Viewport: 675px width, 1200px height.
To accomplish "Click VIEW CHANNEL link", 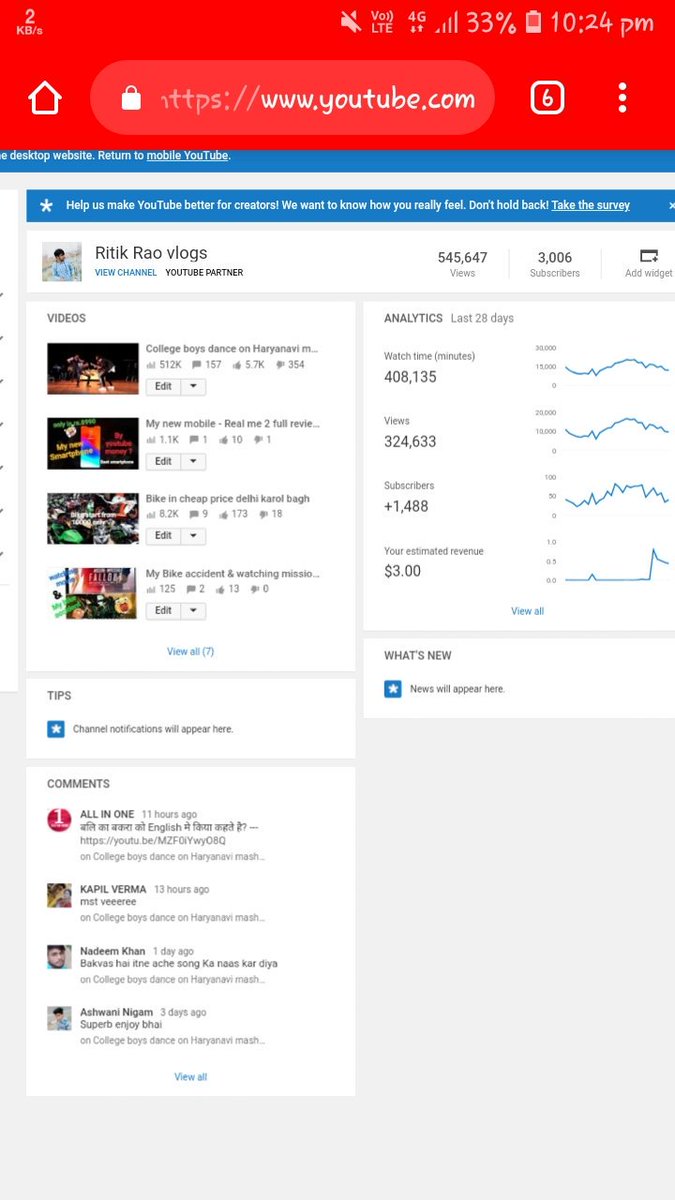I will point(126,273).
